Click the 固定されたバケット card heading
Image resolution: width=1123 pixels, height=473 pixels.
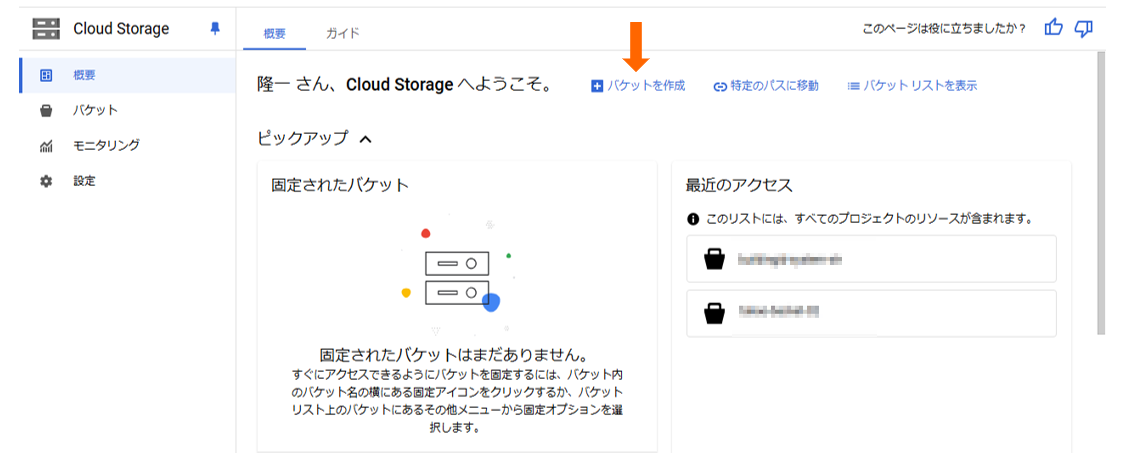[340, 185]
